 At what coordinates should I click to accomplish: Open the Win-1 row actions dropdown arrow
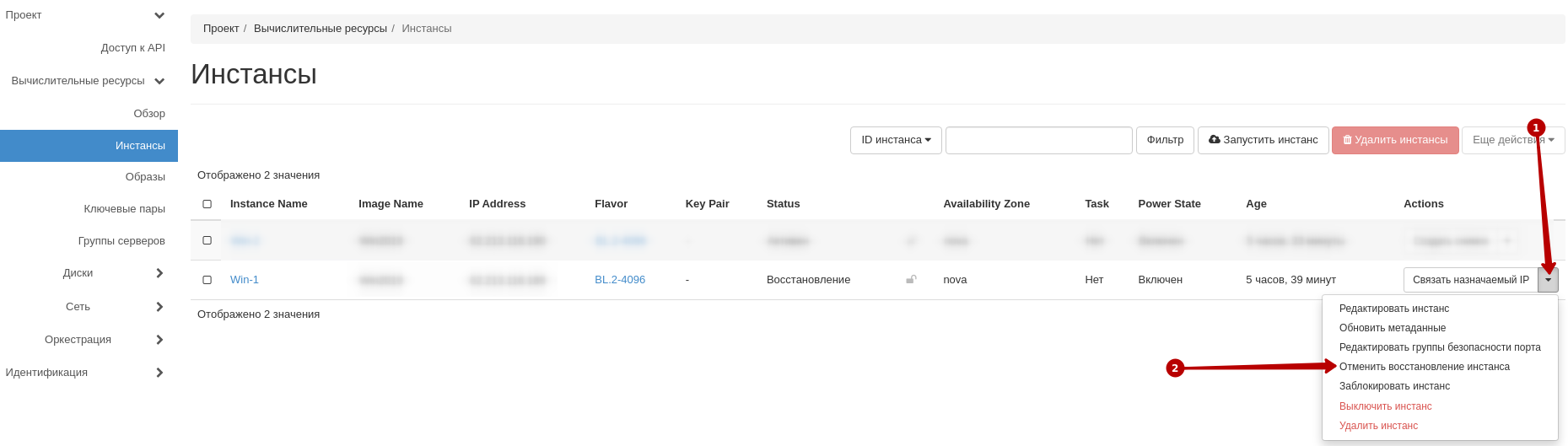pyautogui.click(x=1548, y=280)
